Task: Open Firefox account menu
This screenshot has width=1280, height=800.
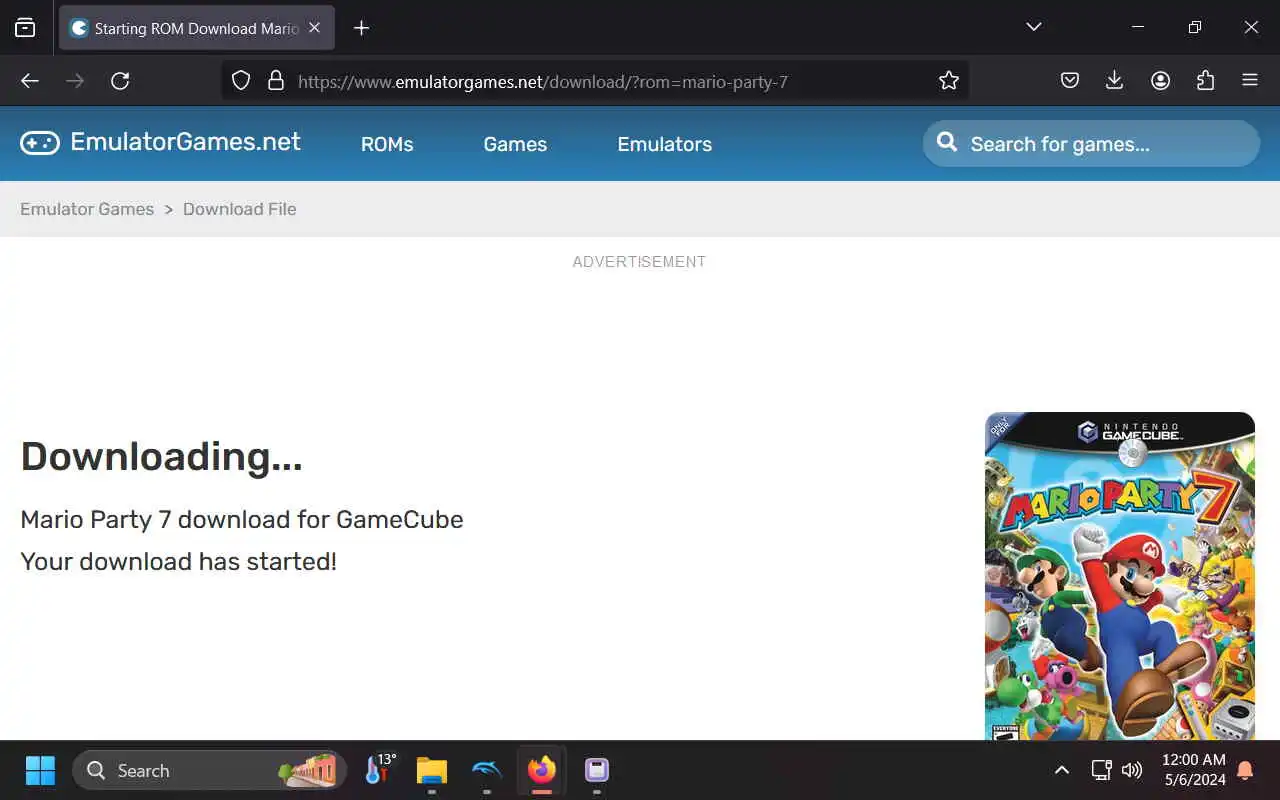Action: point(1160,81)
